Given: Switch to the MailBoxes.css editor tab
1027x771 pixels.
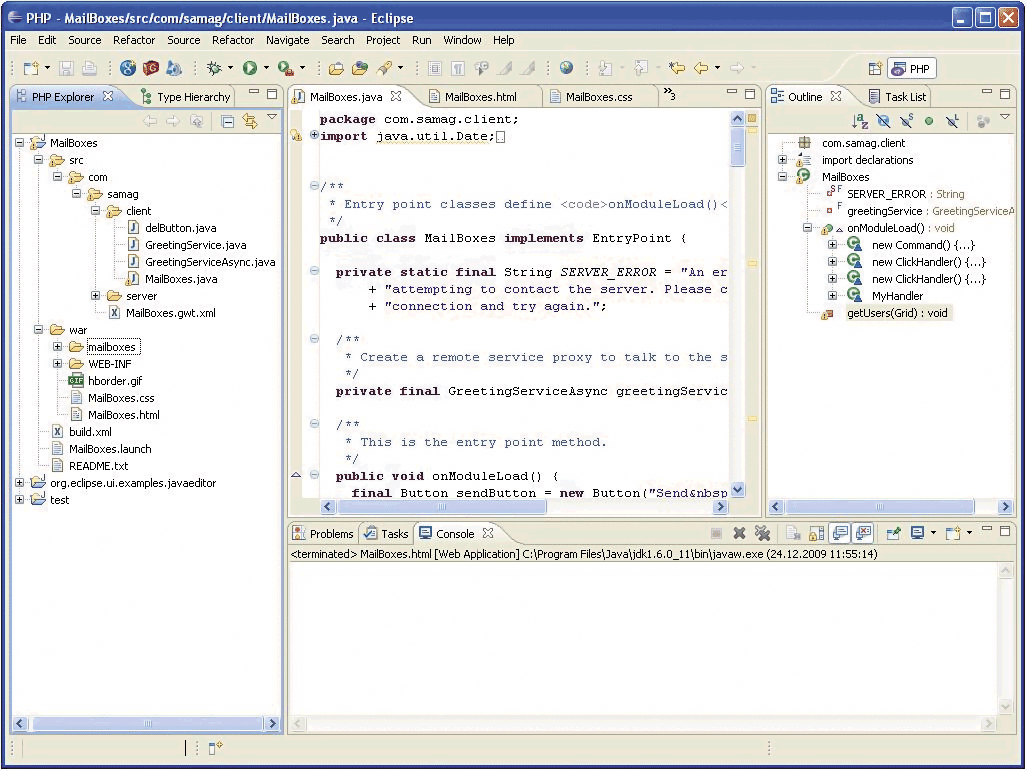Looking at the screenshot, I should pos(598,97).
